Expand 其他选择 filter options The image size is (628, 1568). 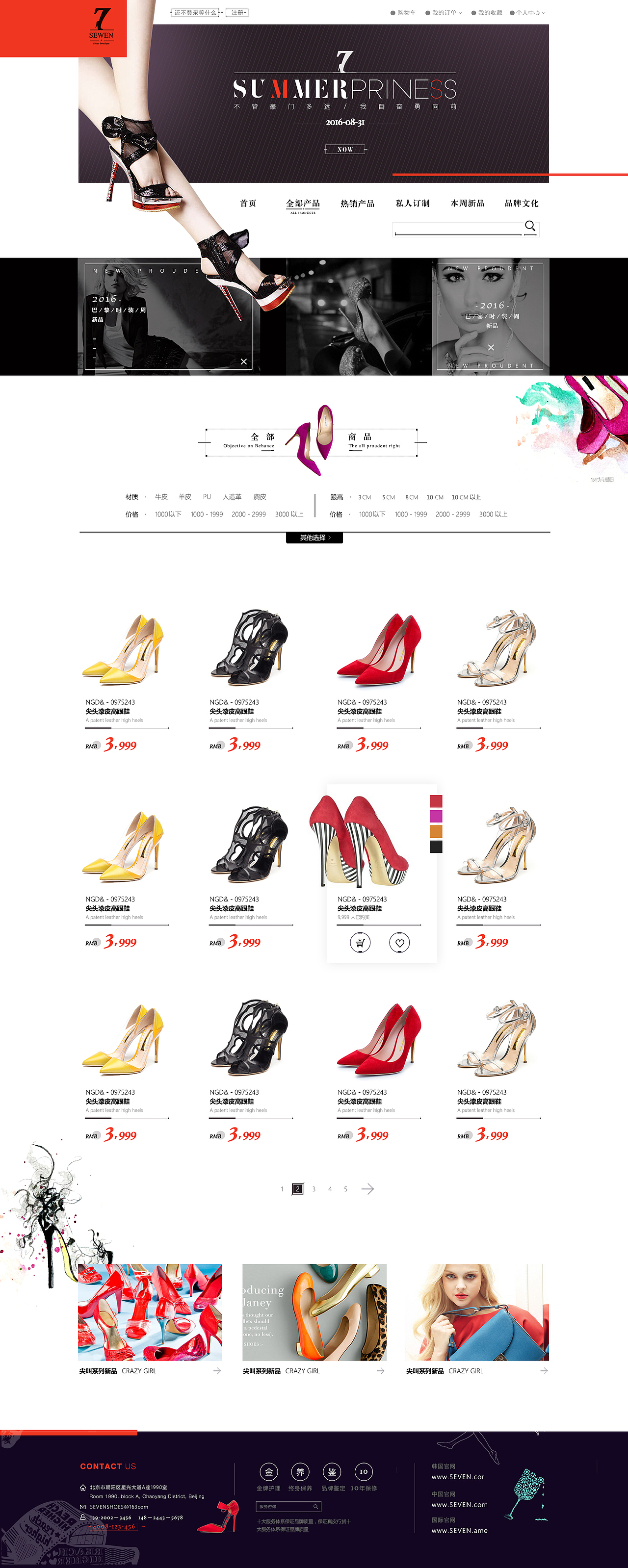pos(314,538)
